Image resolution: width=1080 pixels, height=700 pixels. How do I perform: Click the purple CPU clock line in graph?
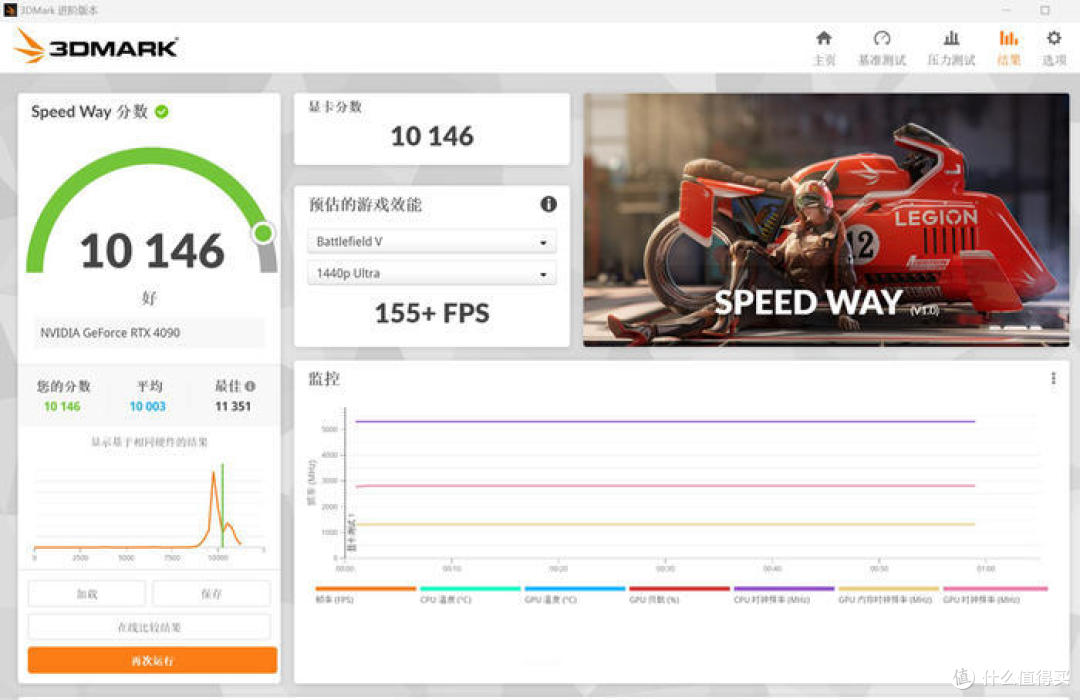(x=665, y=421)
